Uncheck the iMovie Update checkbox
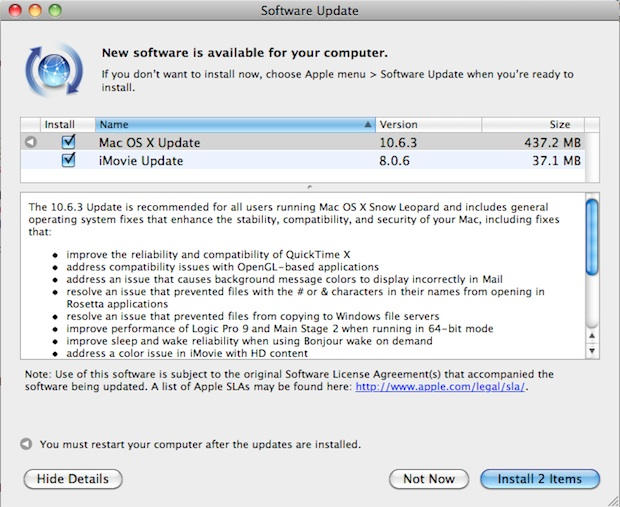 click(x=68, y=160)
